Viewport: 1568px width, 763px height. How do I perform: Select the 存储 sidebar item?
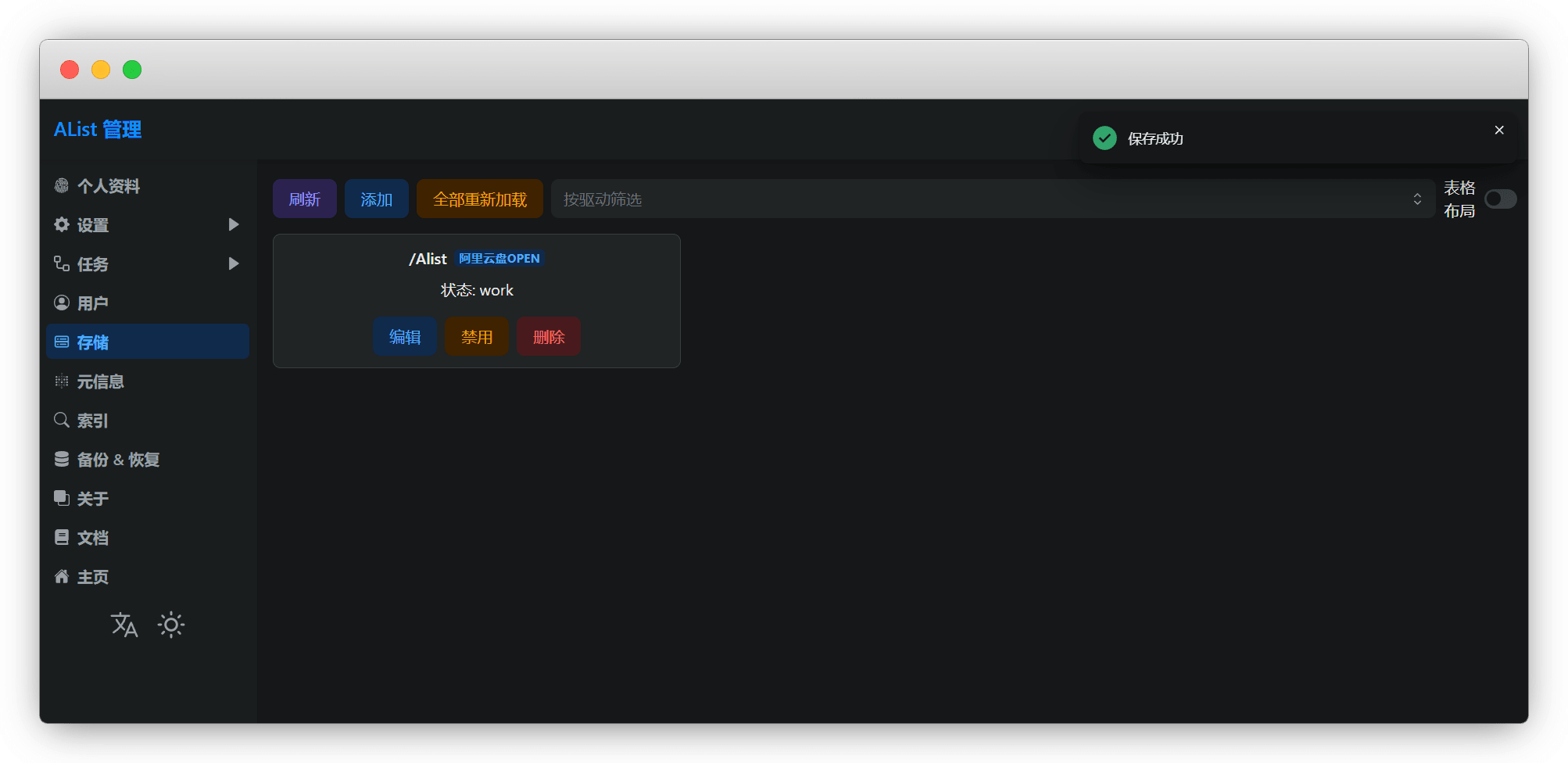tap(148, 342)
